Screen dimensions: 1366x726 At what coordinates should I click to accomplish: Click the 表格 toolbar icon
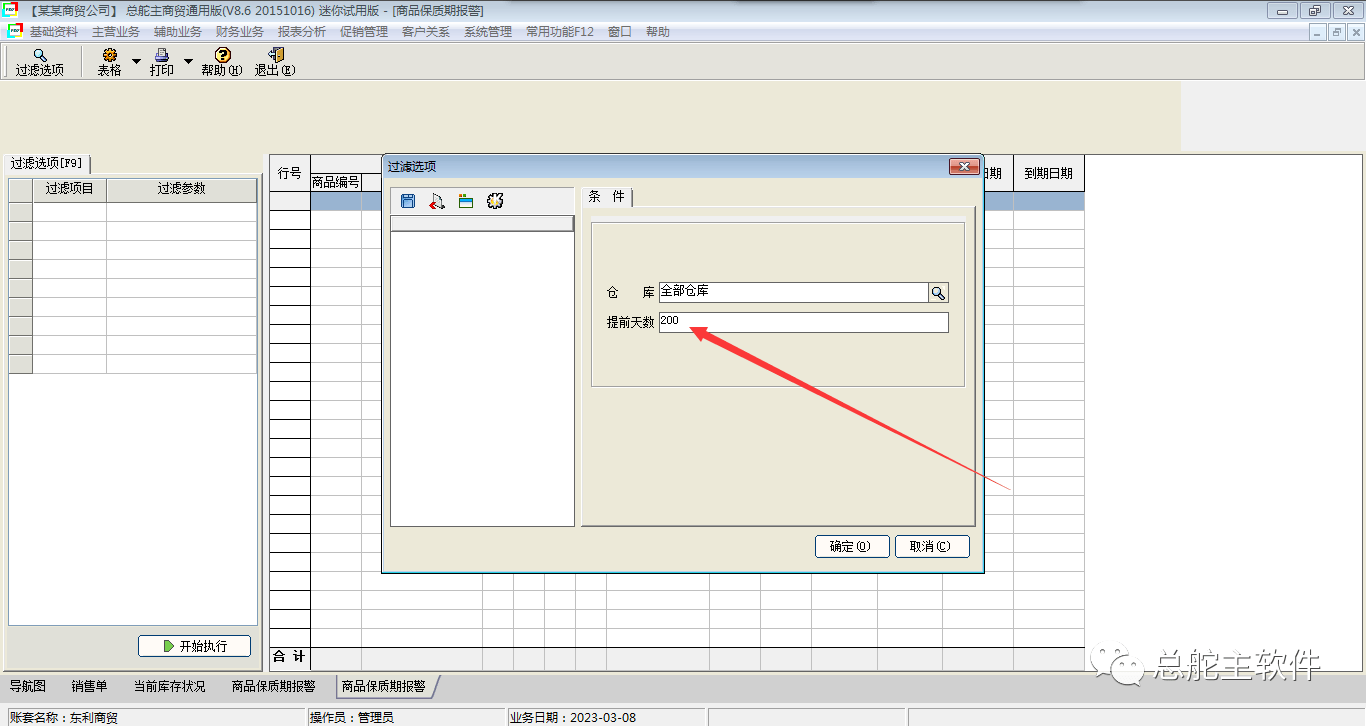pyautogui.click(x=109, y=55)
